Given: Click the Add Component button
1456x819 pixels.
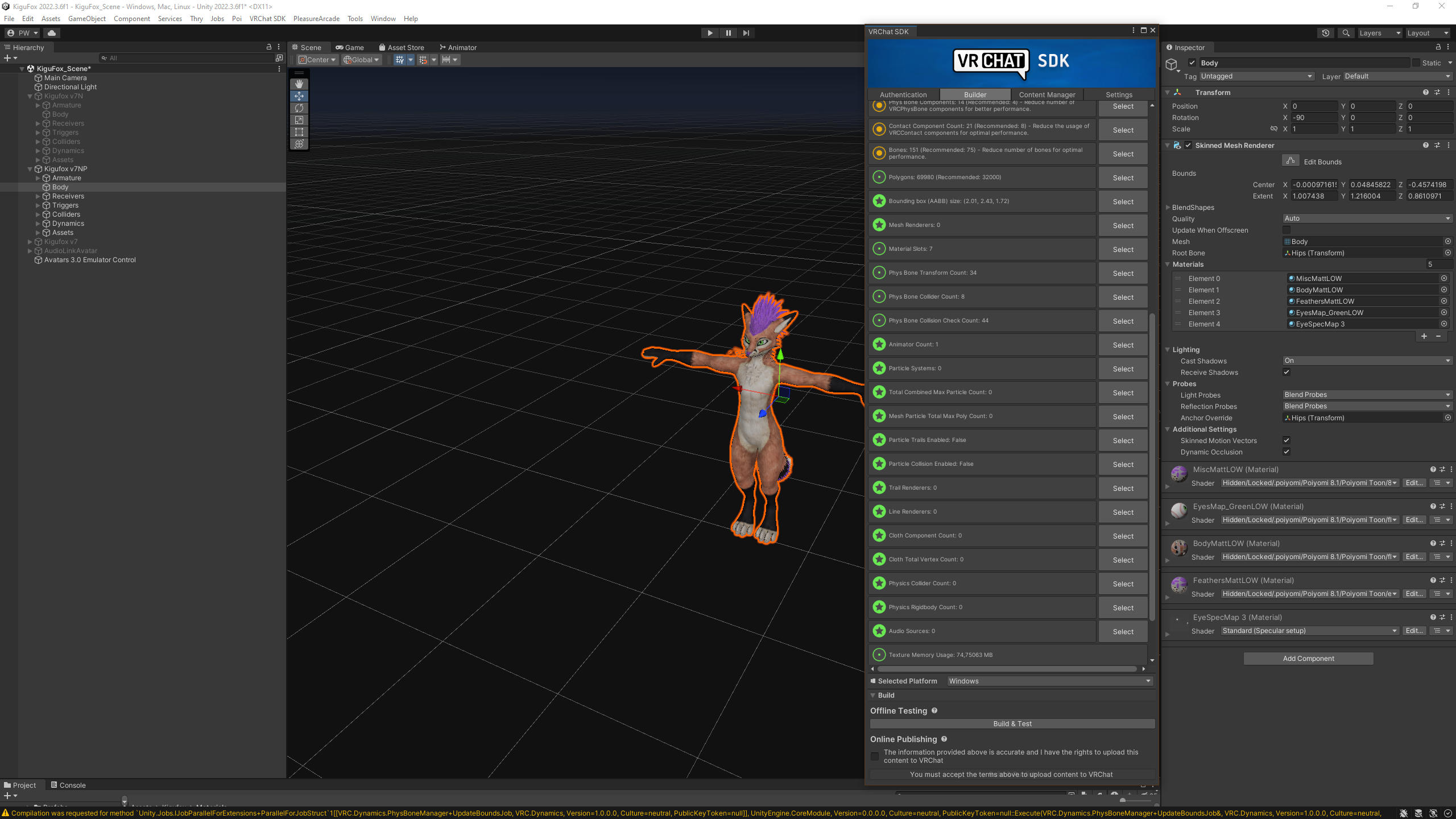Looking at the screenshot, I should pos(1308,658).
